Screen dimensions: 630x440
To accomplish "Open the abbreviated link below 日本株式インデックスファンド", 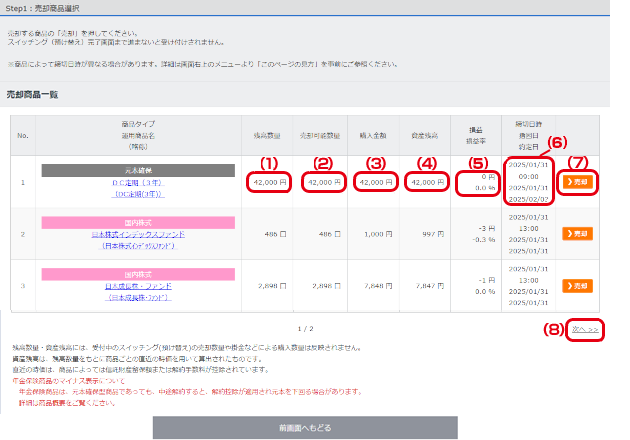I will pyautogui.click(x=138, y=246).
